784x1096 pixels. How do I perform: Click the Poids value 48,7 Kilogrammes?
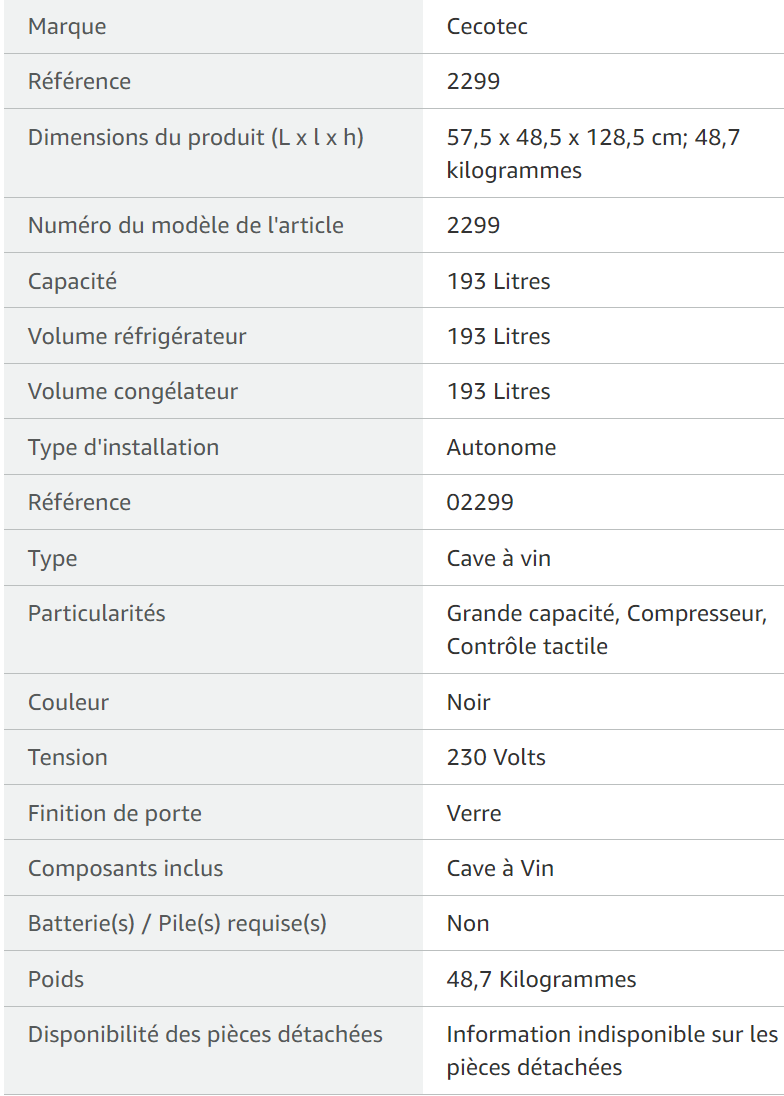pos(542,979)
